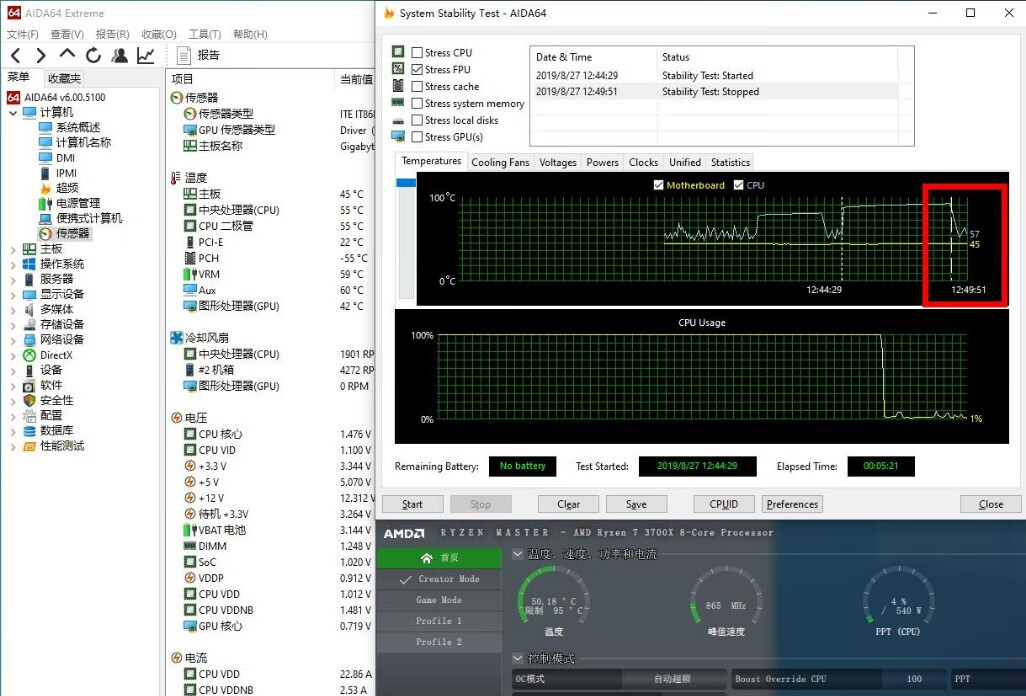The height and width of the screenshot is (696, 1026).
Task: Click the DirectX Xbox icon
Action: tap(29, 355)
